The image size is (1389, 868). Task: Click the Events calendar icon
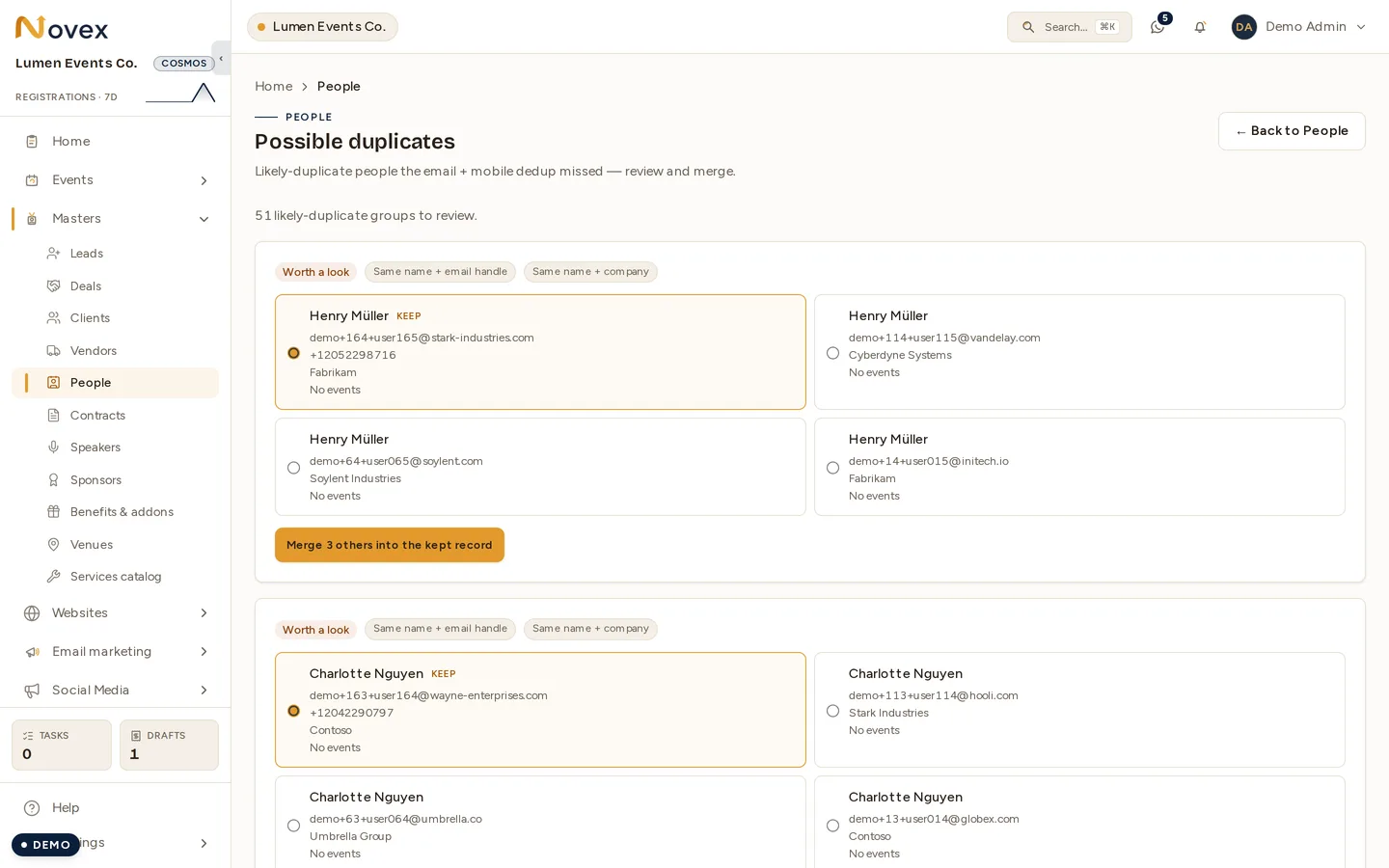tap(32, 180)
